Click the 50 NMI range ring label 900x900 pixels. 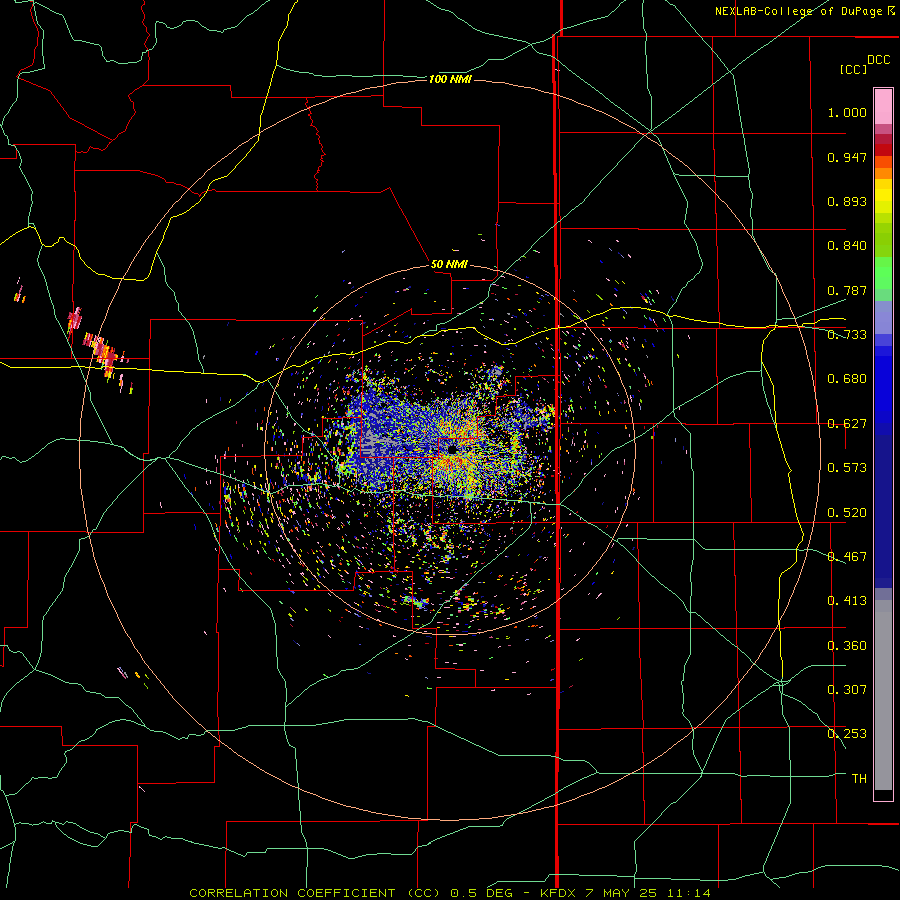[449, 265]
